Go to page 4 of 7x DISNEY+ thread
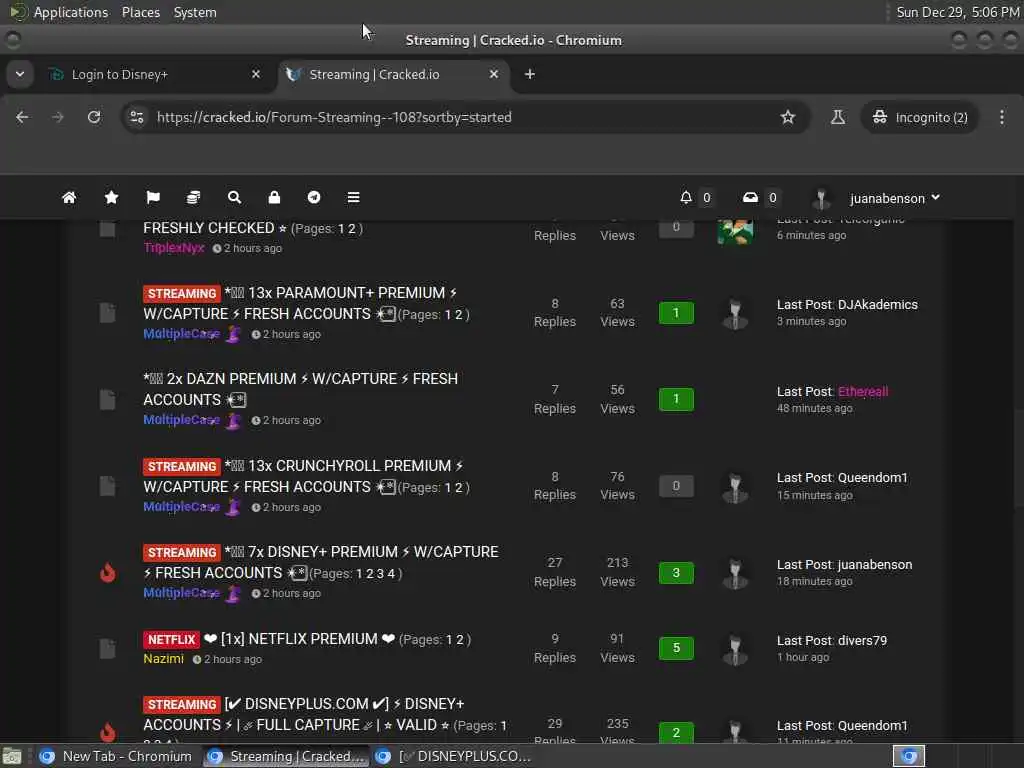 (x=391, y=573)
